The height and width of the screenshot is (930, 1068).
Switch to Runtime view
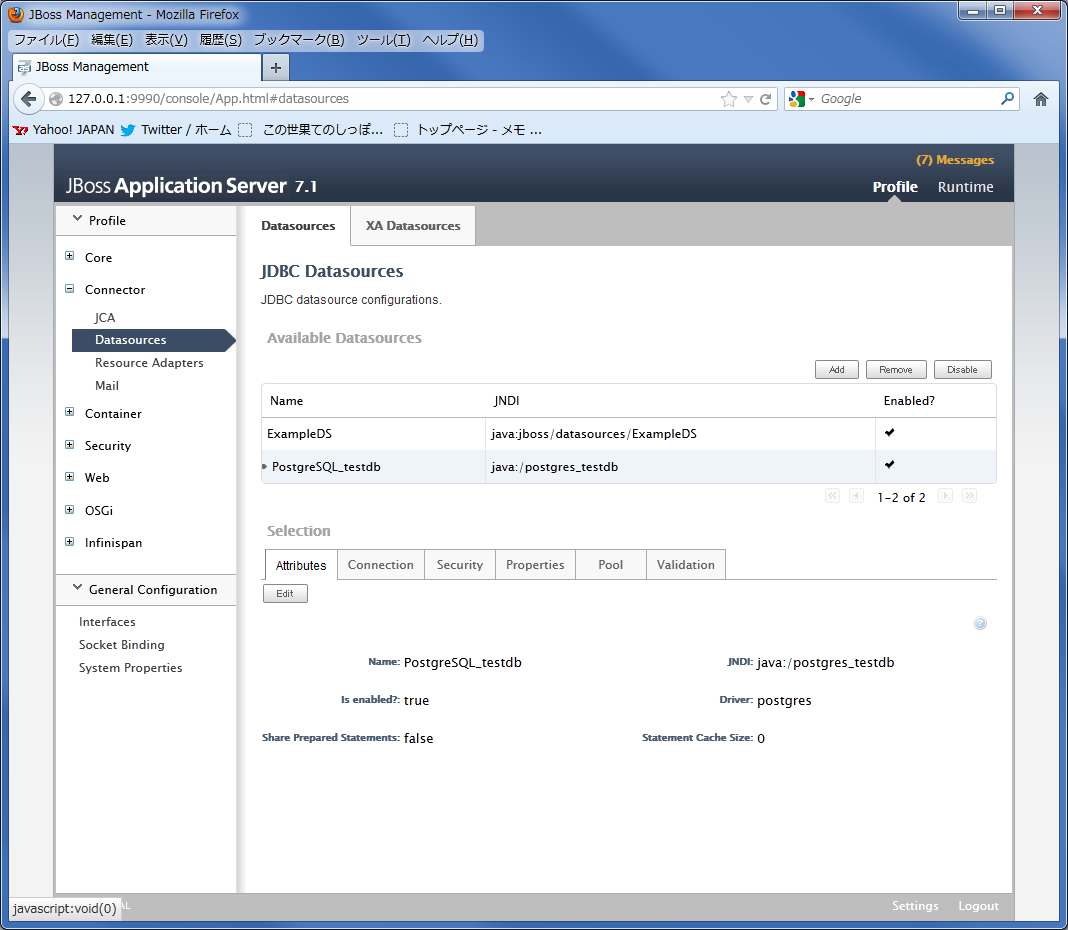click(965, 187)
